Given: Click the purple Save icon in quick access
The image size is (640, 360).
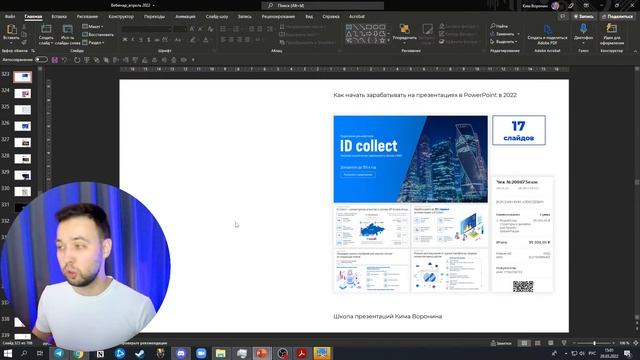Looking at the screenshot, I should point(54,60).
